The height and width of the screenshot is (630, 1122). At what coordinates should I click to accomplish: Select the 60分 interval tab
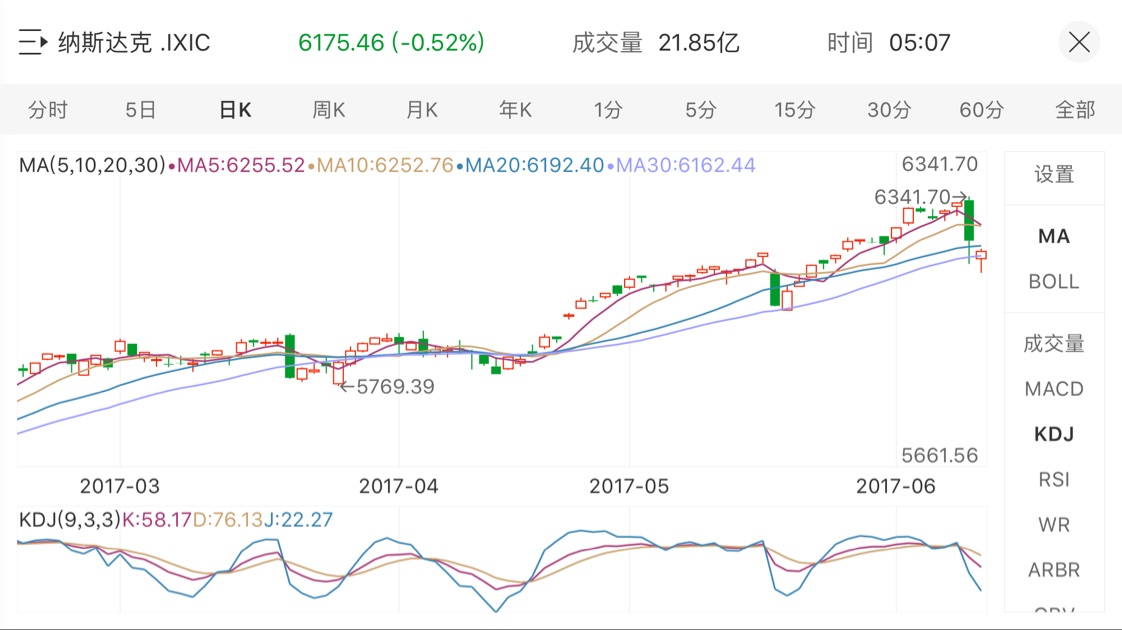(x=981, y=110)
